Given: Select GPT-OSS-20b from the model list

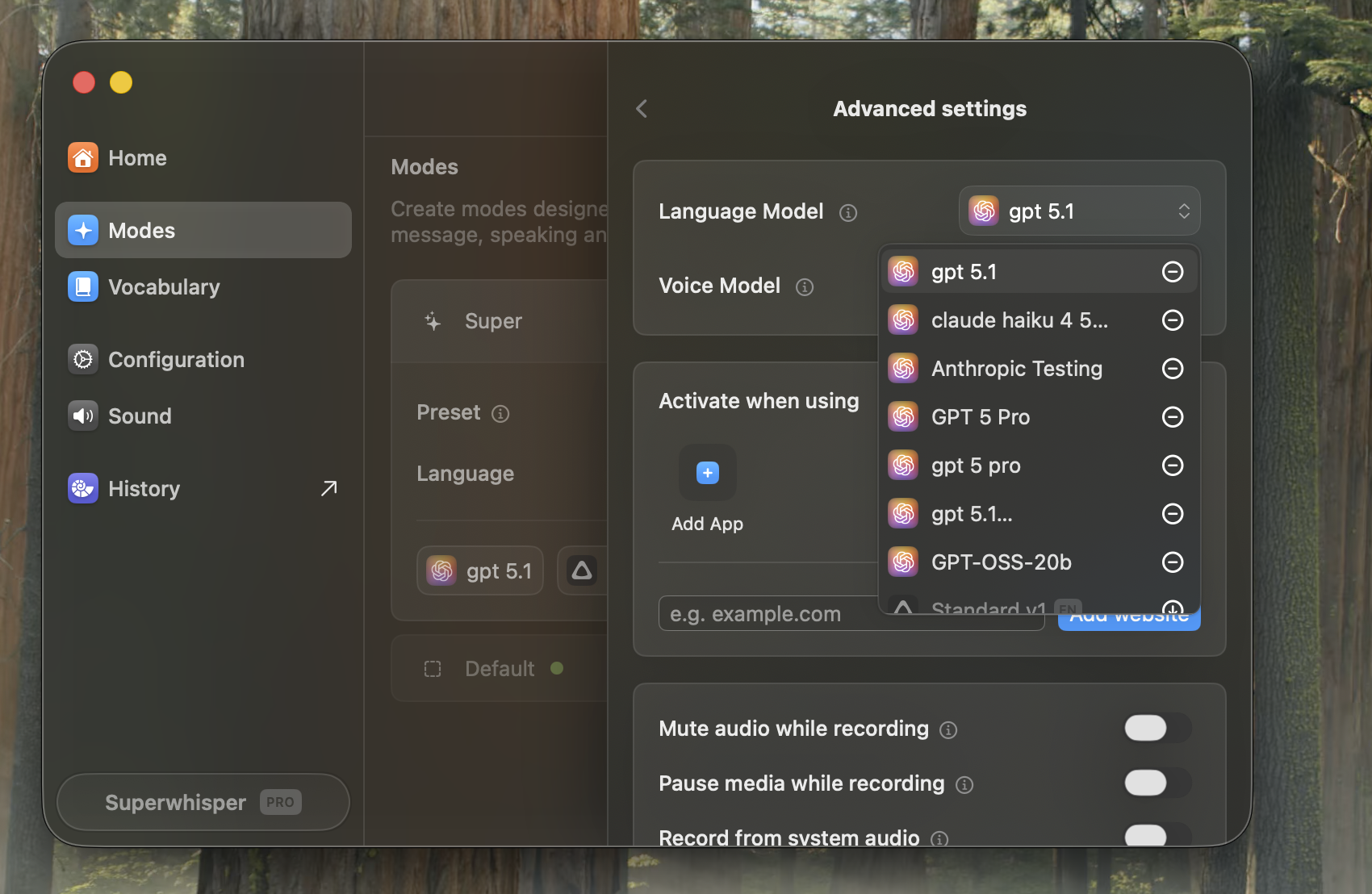Looking at the screenshot, I should [x=1002, y=562].
